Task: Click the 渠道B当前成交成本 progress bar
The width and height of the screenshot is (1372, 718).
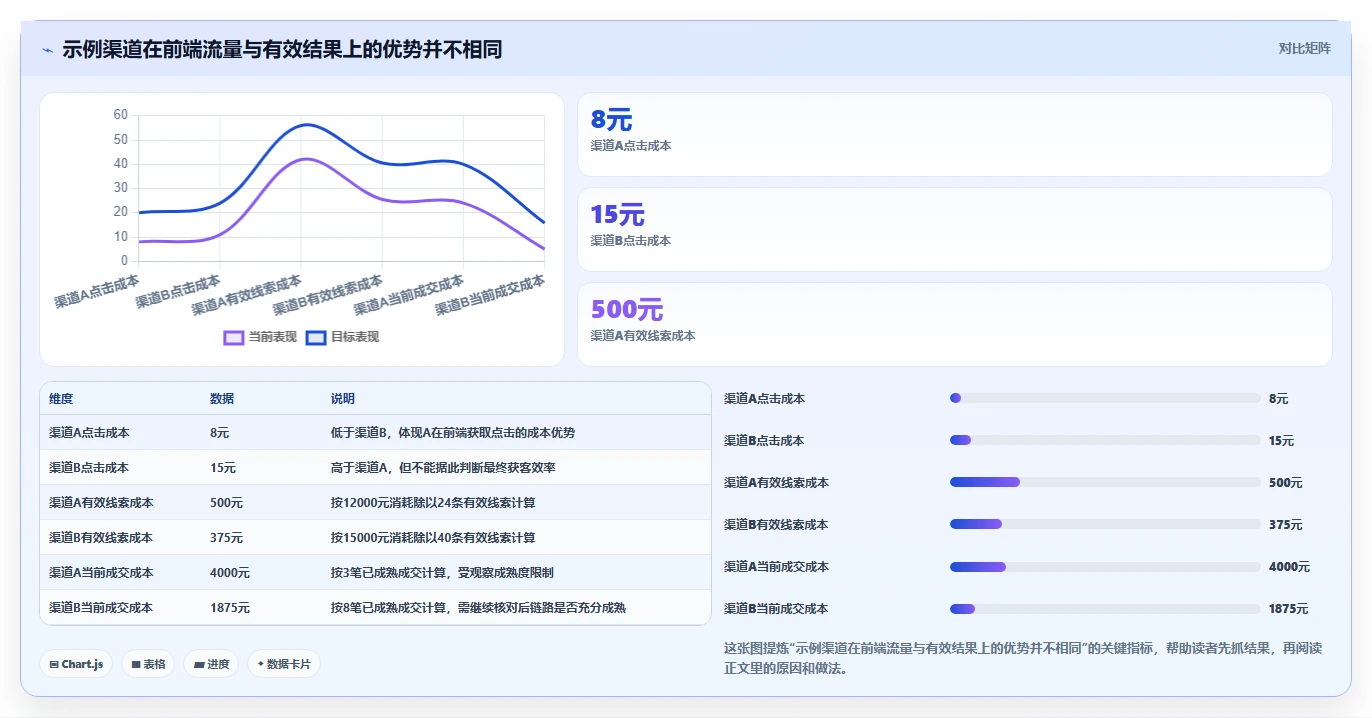Action: (x=1105, y=608)
